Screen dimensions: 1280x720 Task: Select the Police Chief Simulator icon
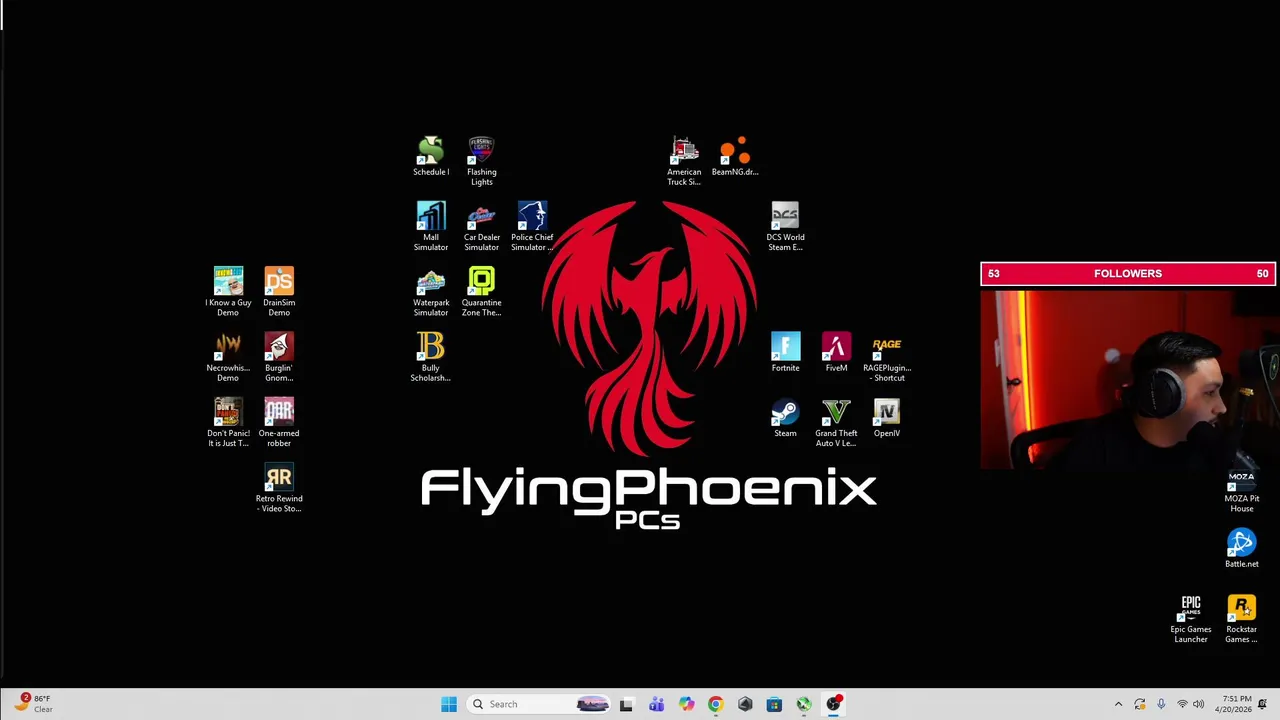tap(532, 227)
